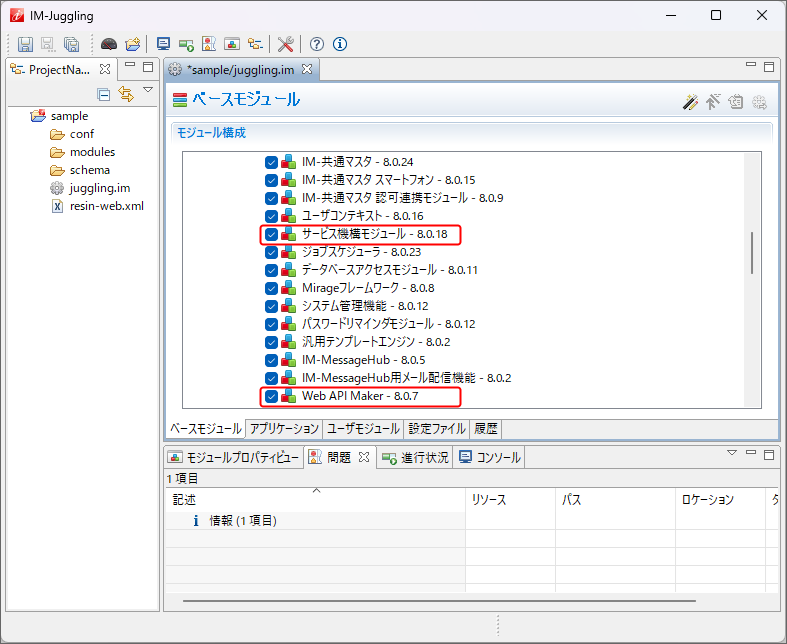The image size is (787, 644).
Task: Open the navigator view menu dropdown arrow
Action: coord(148,90)
